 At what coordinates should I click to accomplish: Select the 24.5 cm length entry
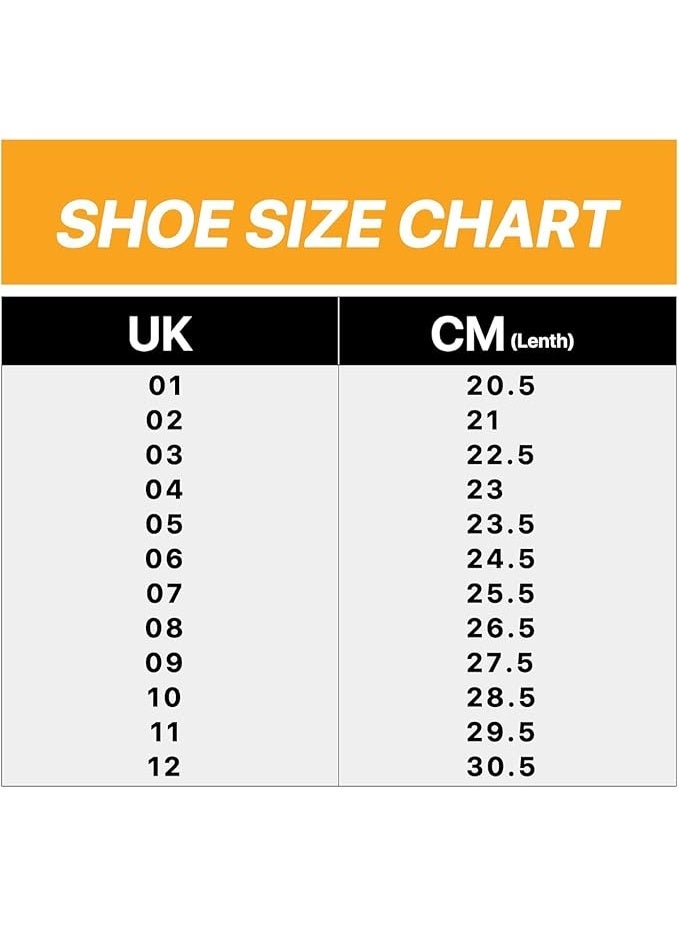(x=501, y=559)
